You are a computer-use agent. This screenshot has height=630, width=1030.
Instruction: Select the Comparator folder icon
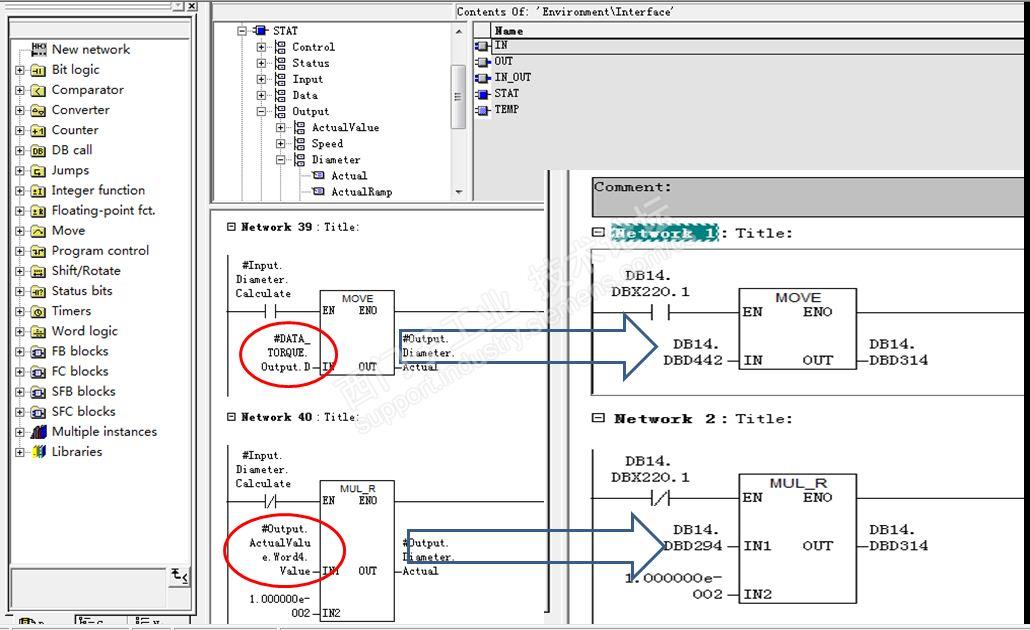(x=38, y=91)
